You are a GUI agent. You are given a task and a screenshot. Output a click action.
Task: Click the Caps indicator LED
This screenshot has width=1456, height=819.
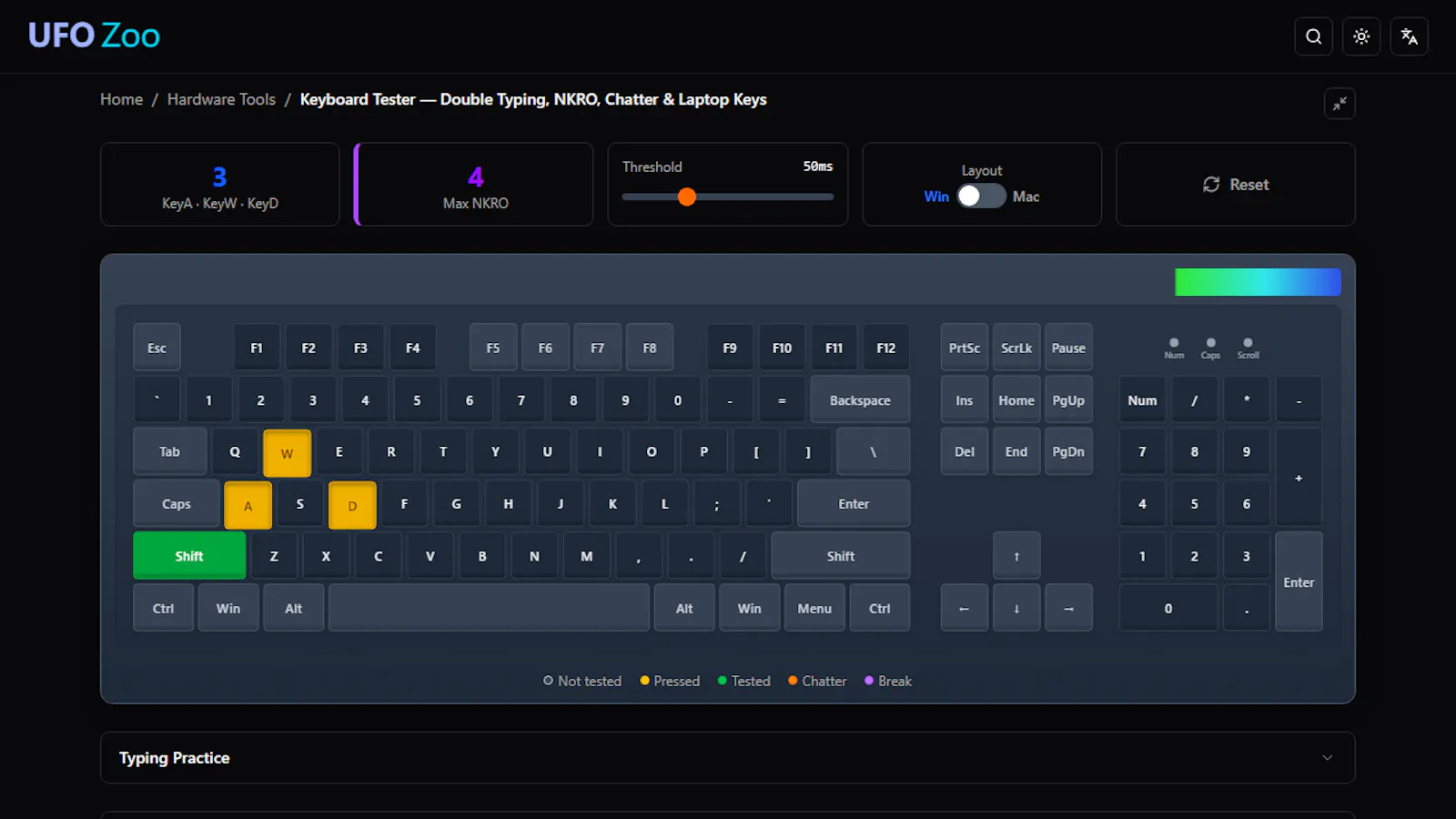point(1210,343)
